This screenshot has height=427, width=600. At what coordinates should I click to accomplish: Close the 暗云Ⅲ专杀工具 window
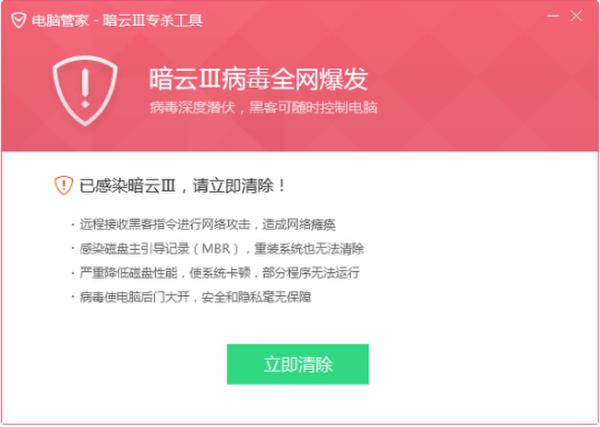pyautogui.click(x=576, y=16)
